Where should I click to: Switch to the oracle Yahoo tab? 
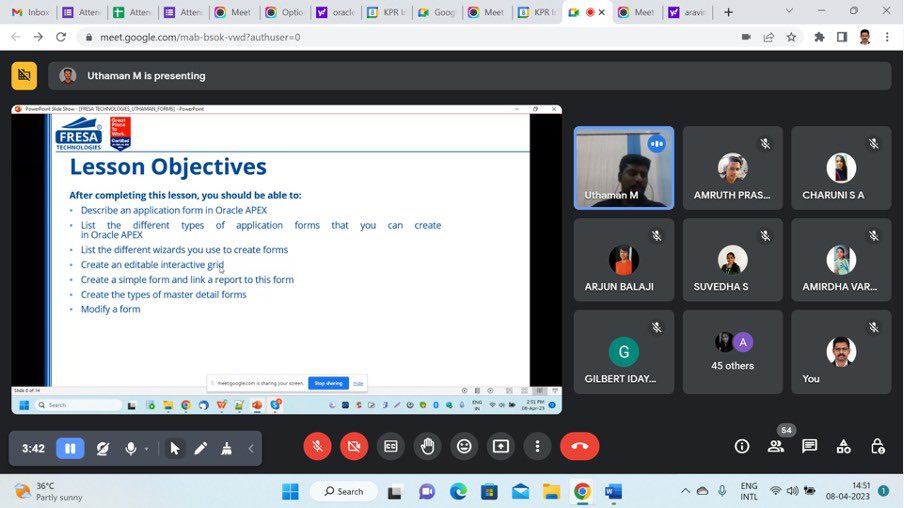pos(336,12)
